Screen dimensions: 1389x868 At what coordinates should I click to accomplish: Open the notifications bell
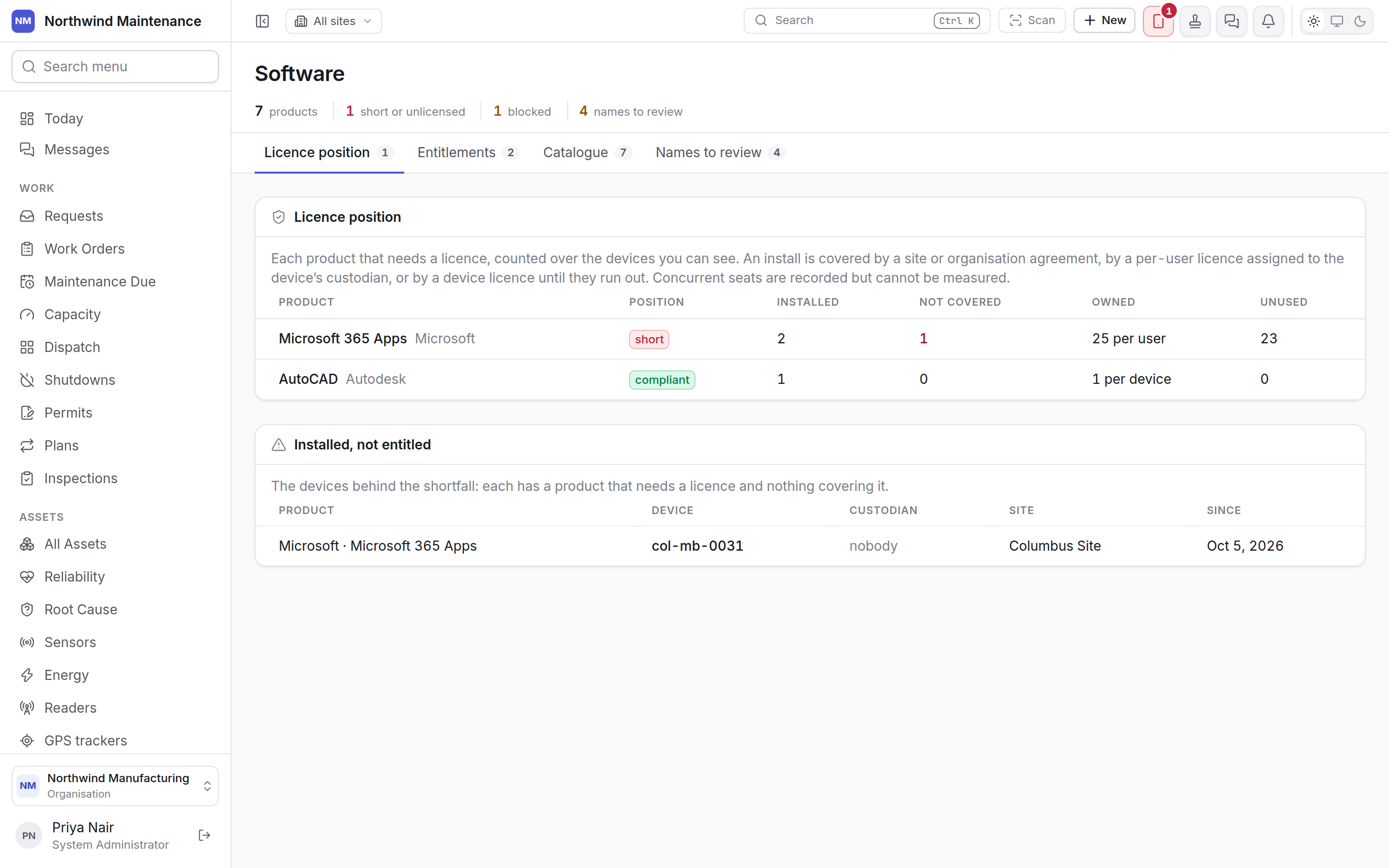point(1268,21)
